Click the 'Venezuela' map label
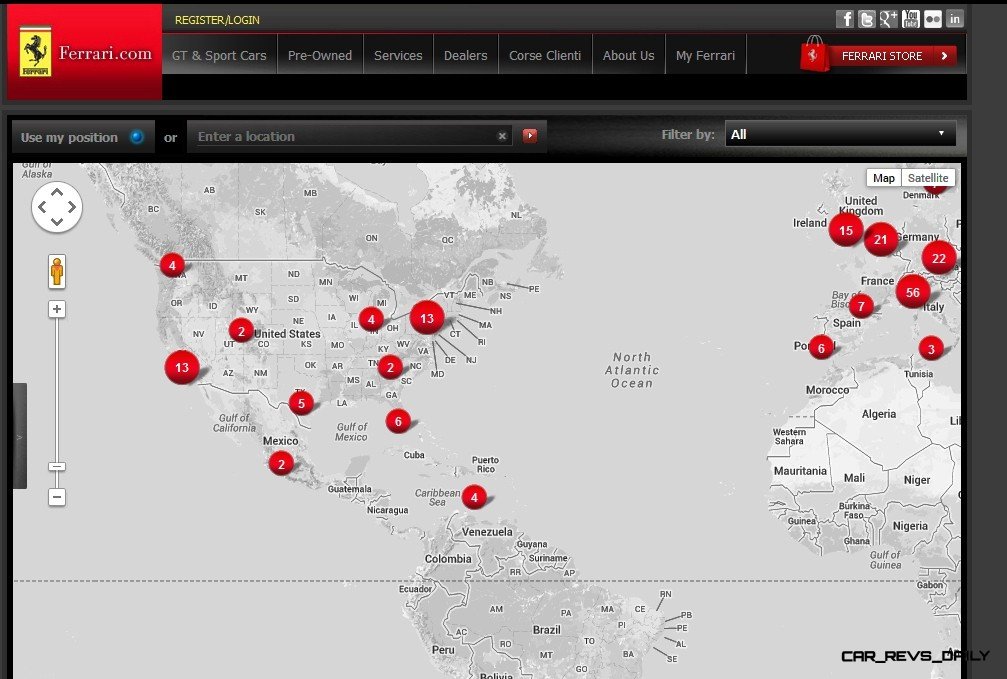 (487, 532)
